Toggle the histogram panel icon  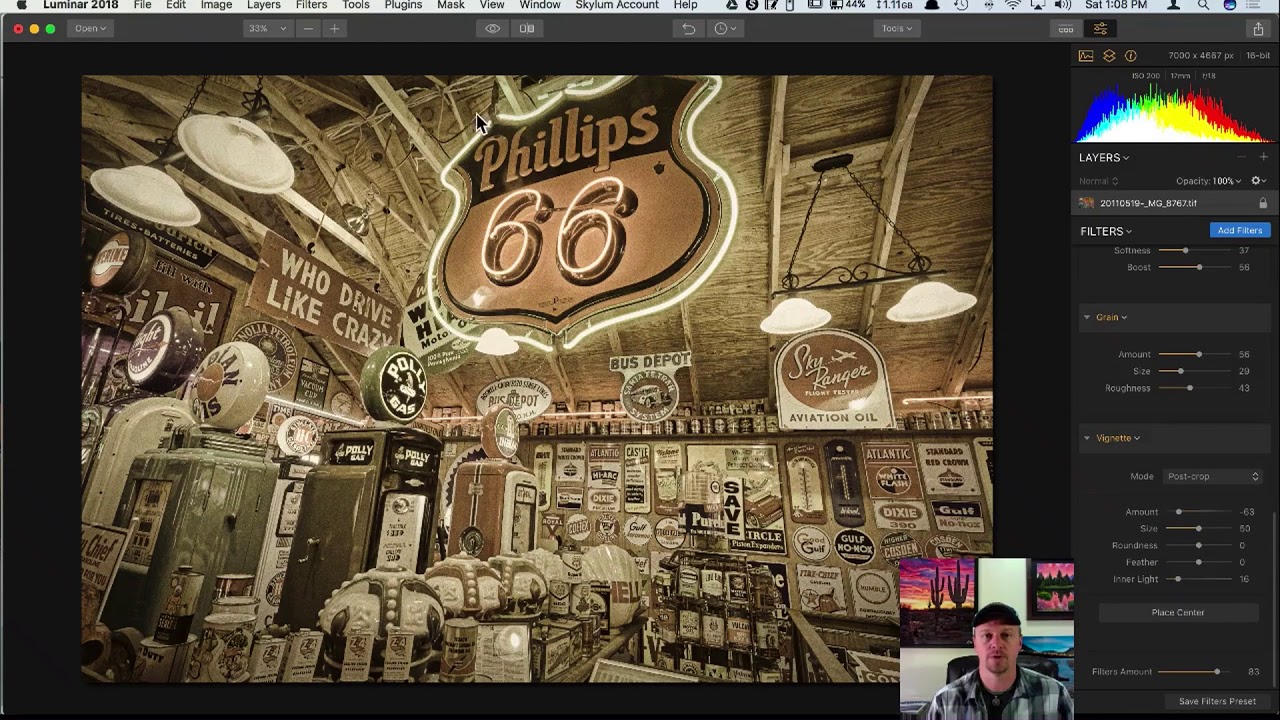pyautogui.click(x=1086, y=56)
